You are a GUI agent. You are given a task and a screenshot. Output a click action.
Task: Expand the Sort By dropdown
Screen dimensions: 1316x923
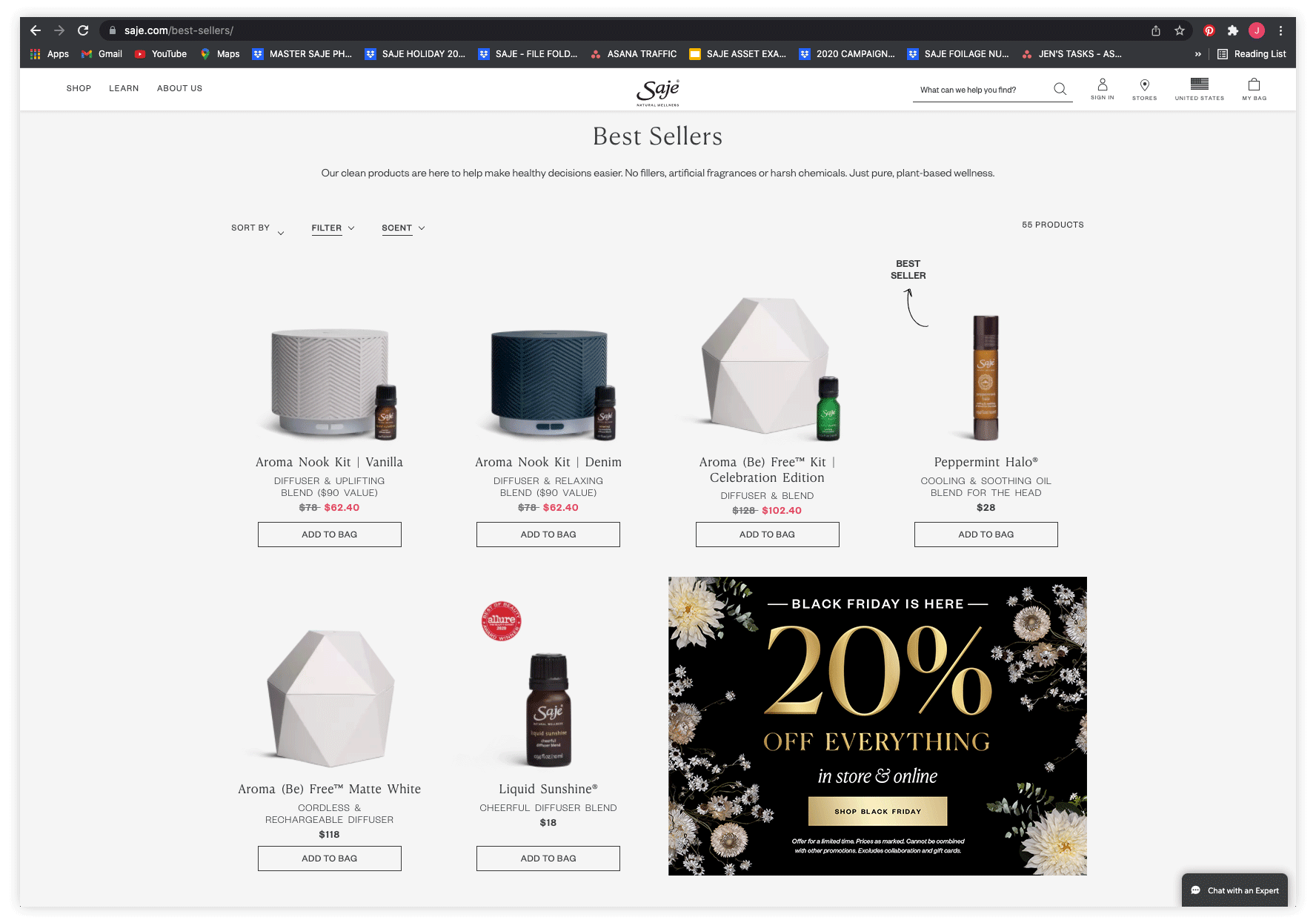(x=257, y=228)
